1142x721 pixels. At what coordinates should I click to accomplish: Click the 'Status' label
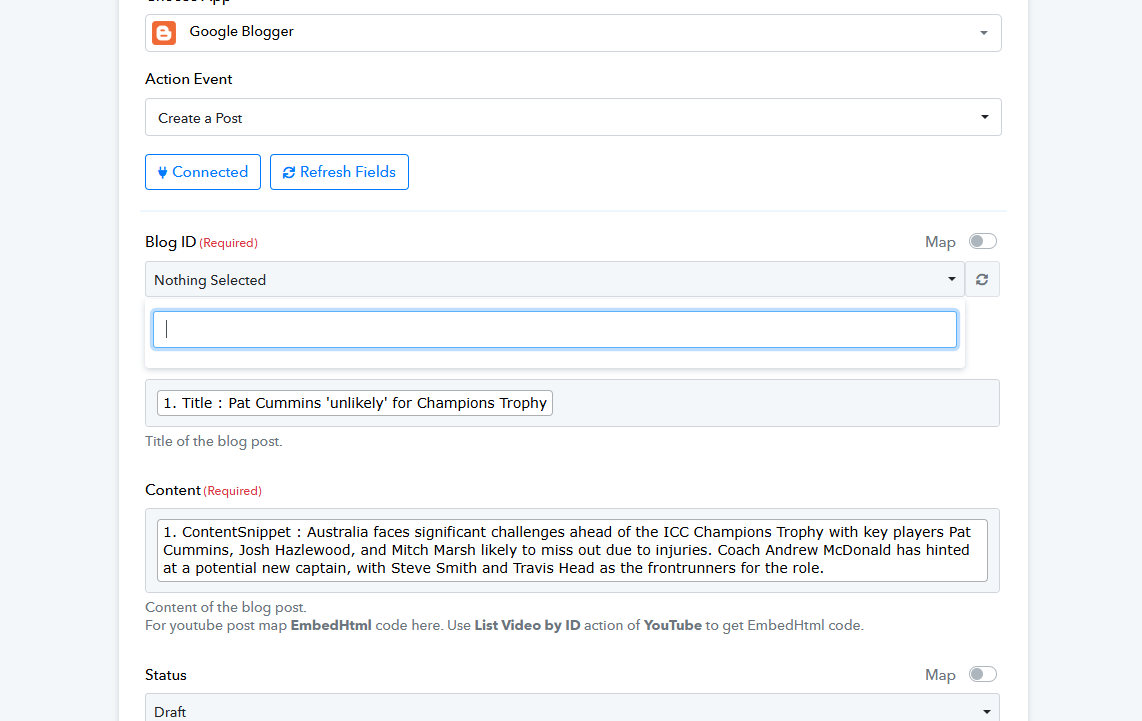pos(166,675)
